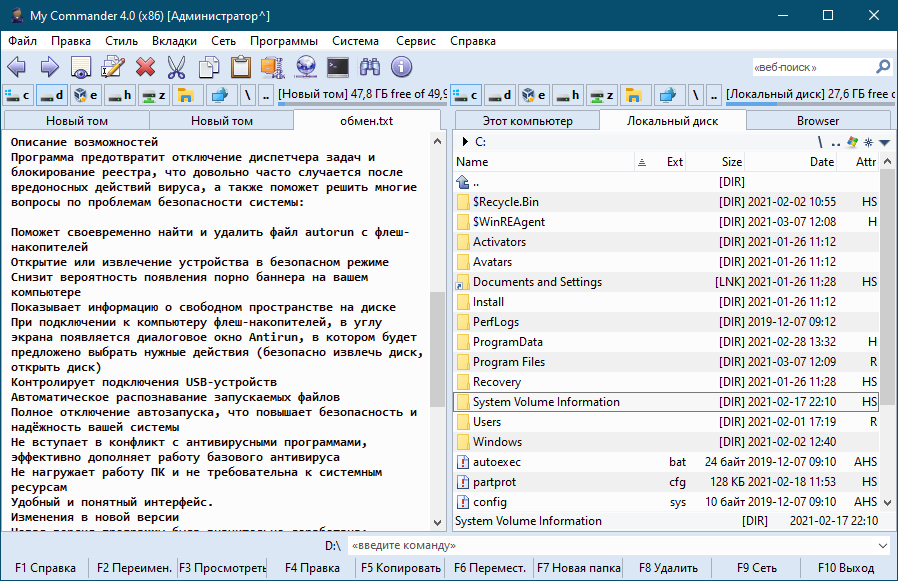The height and width of the screenshot is (581, 898).
Task: Open network places icon in right panel
Action: tap(668, 95)
